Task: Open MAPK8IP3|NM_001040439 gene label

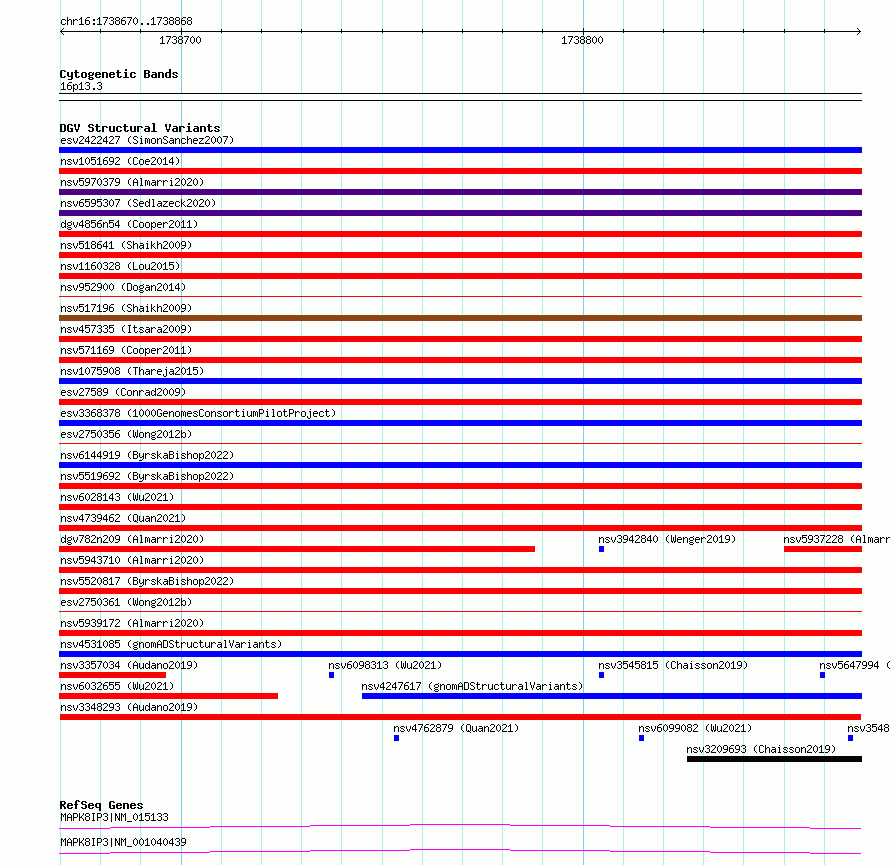Action: pos(123,842)
